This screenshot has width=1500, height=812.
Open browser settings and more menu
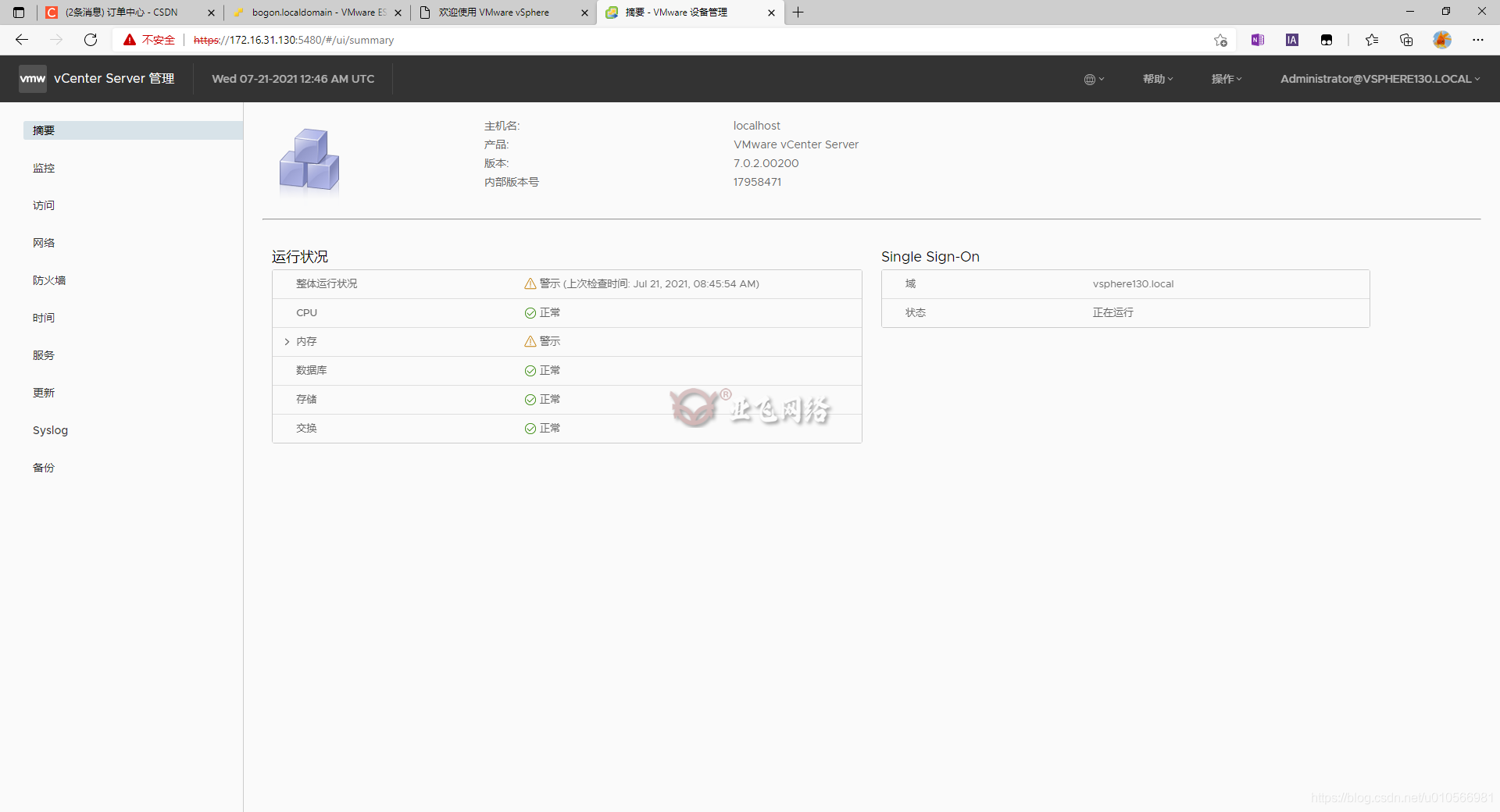pos(1478,40)
